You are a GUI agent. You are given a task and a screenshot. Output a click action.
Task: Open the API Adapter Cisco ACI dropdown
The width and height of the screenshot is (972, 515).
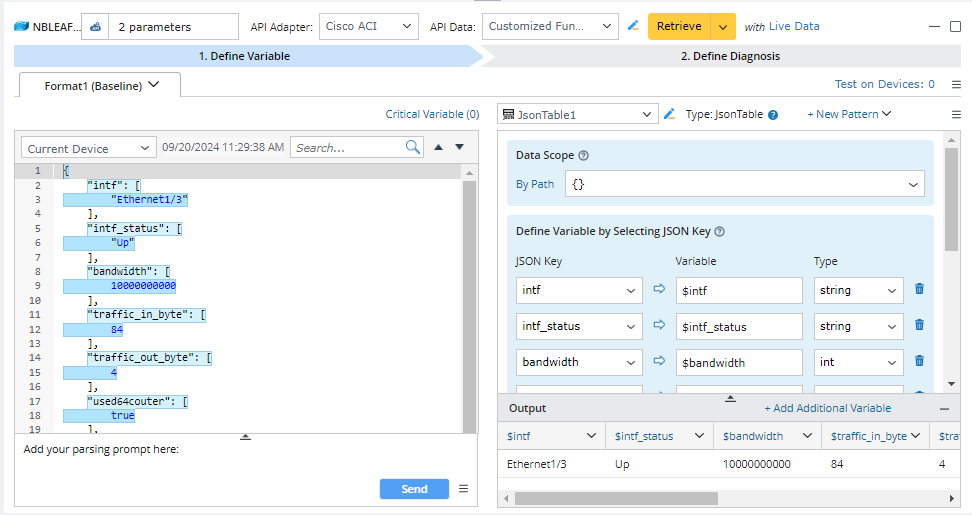point(370,27)
